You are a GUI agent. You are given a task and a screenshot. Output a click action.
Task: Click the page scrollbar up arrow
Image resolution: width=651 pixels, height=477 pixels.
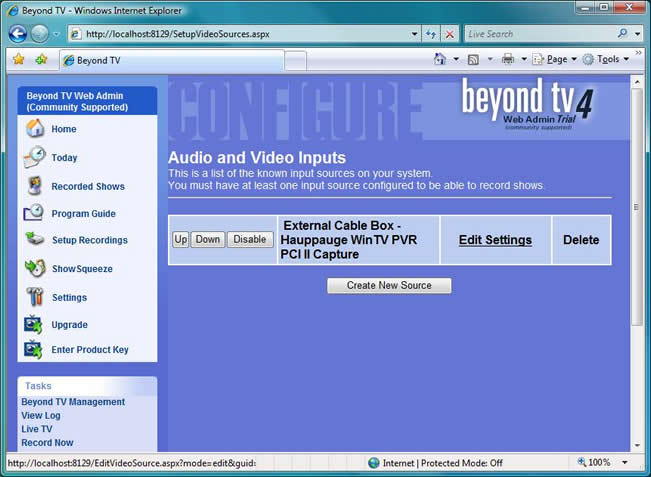[636, 82]
